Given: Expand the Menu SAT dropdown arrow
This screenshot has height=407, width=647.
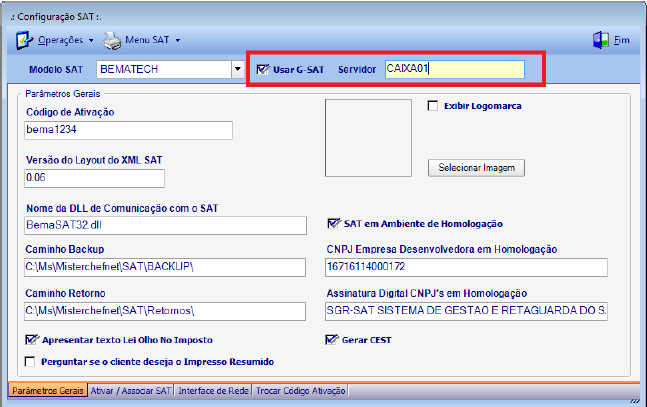Looking at the screenshot, I should (x=178, y=40).
